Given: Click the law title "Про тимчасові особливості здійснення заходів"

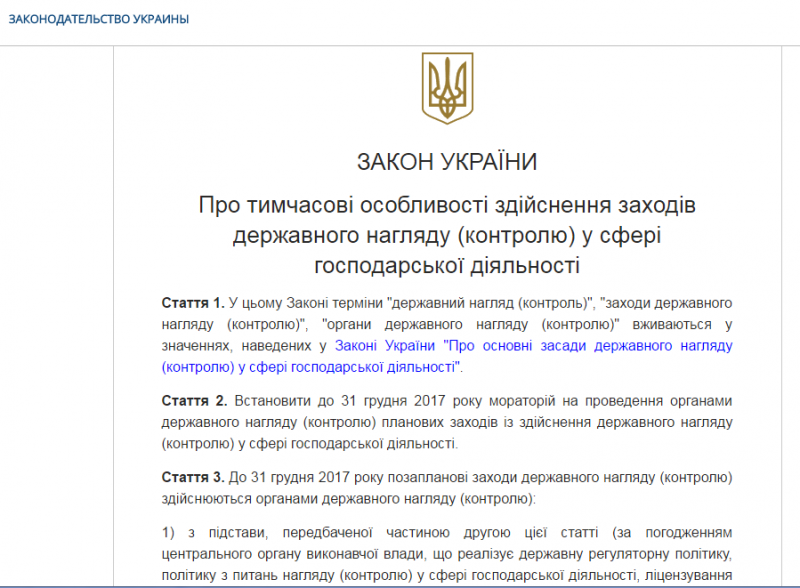Looking at the screenshot, I should click(446, 206).
